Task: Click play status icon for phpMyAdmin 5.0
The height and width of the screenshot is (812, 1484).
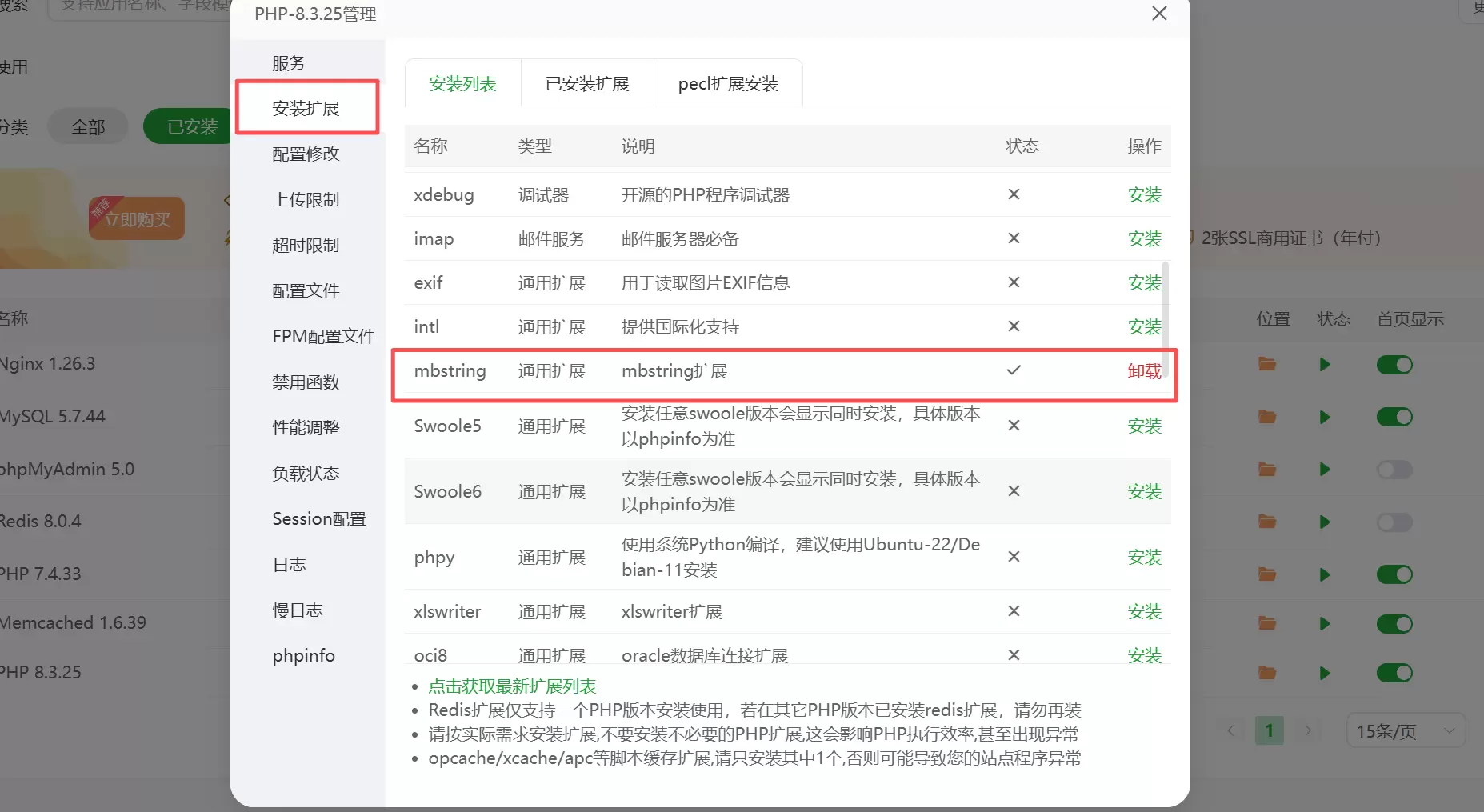Action: [x=1325, y=470]
